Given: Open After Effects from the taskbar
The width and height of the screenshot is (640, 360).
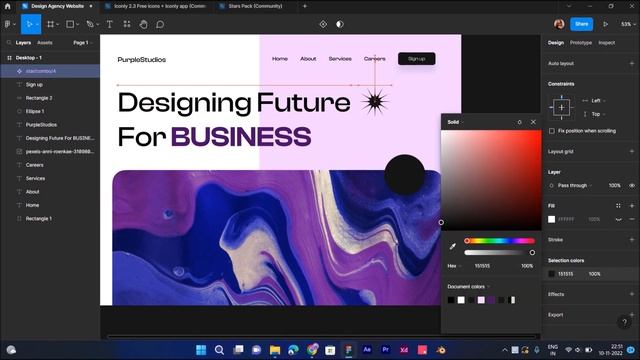Looking at the screenshot, I should tap(367, 350).
